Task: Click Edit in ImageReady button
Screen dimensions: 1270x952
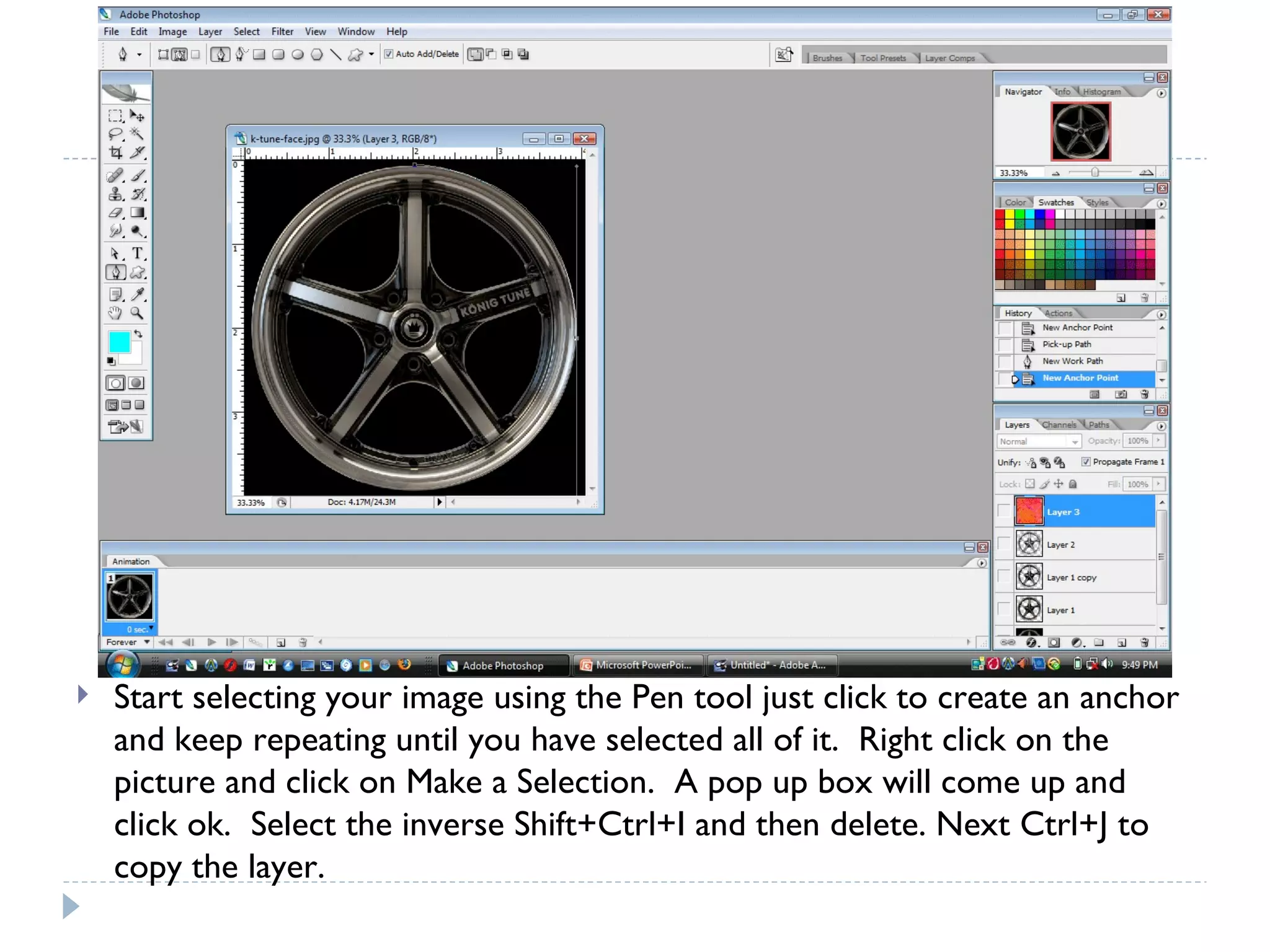Action: tap(125, 426)
